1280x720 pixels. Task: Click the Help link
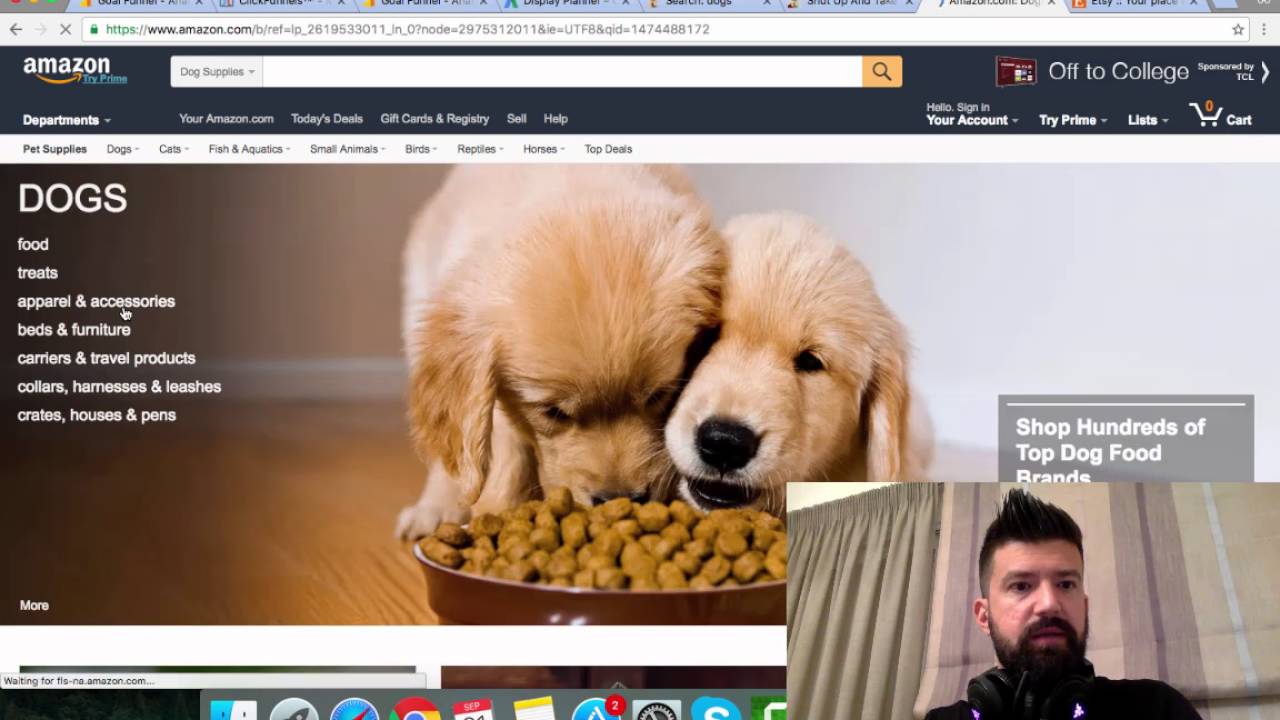[x=555, y=118]
